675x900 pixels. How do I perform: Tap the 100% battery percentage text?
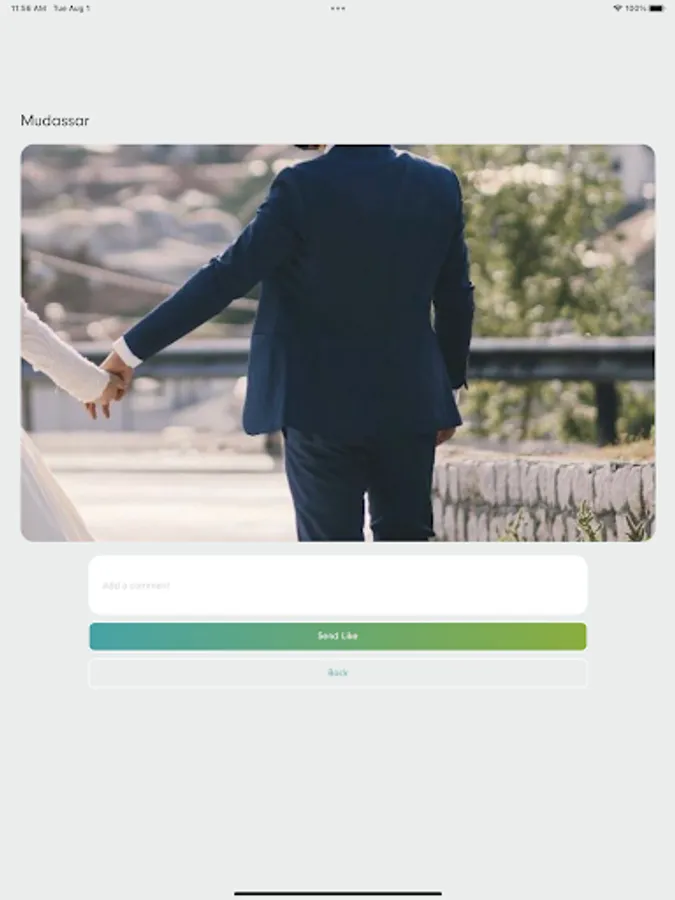pos(636,8)
